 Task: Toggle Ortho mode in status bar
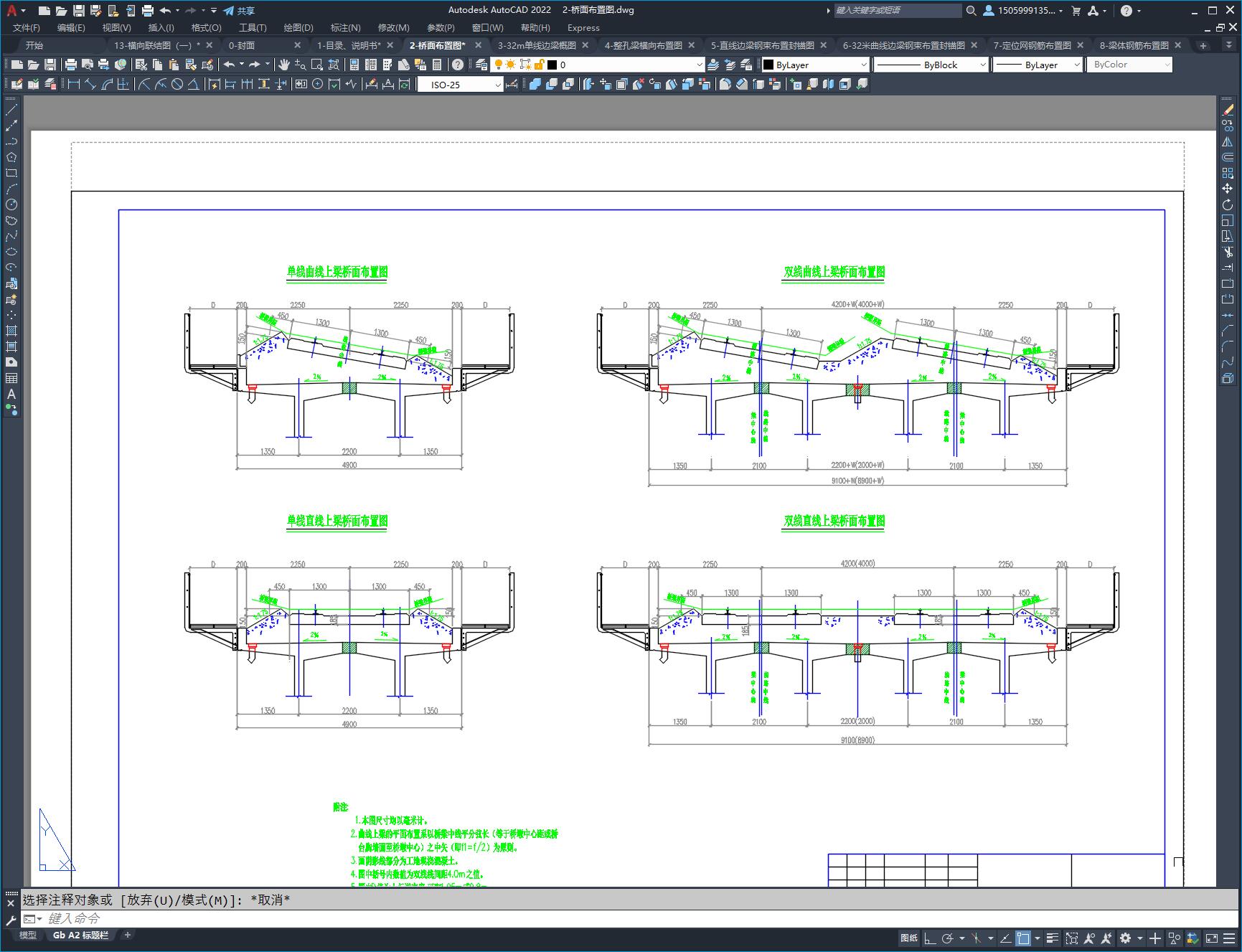(930, 938)
